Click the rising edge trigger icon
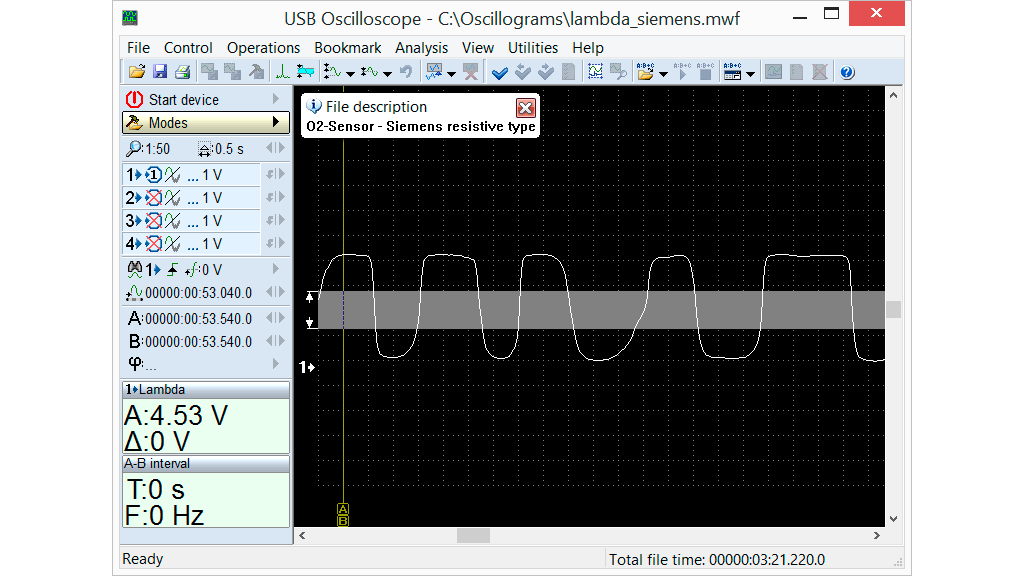 tap(172, 269)
